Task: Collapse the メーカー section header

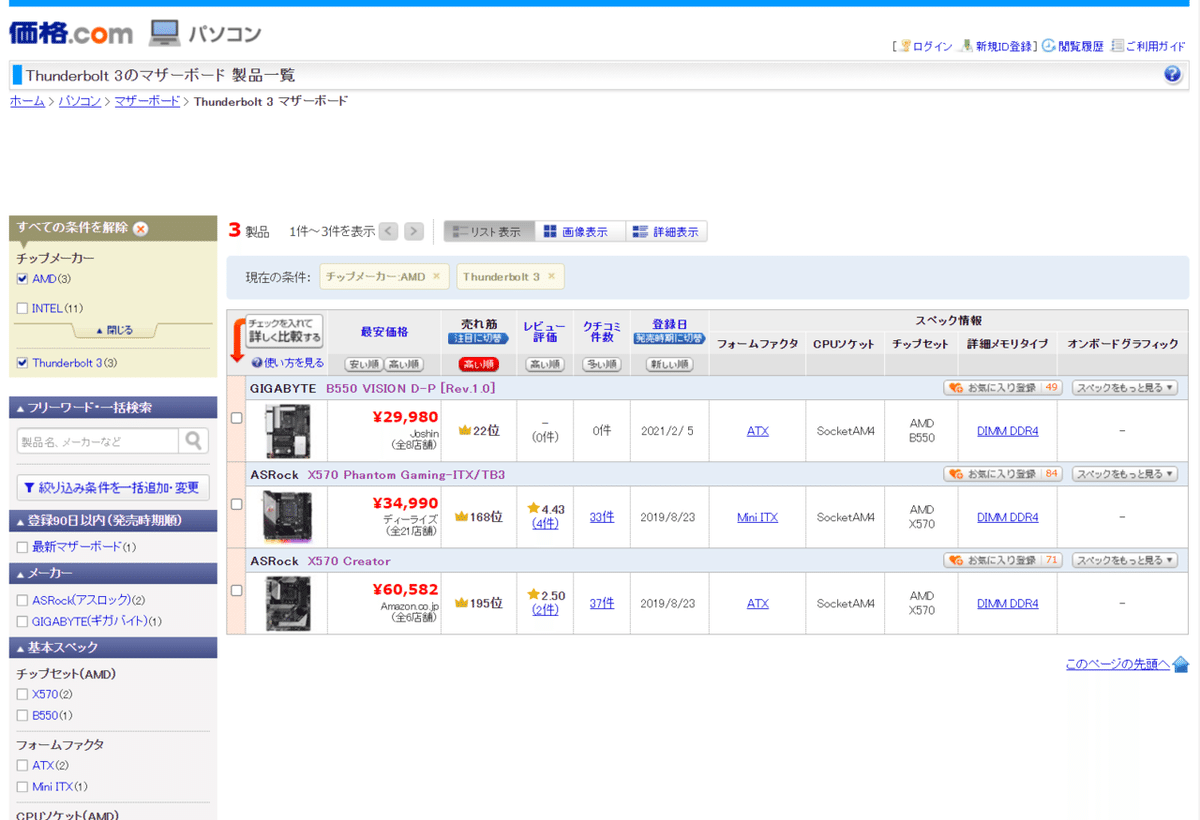Action: click(113, 573)
